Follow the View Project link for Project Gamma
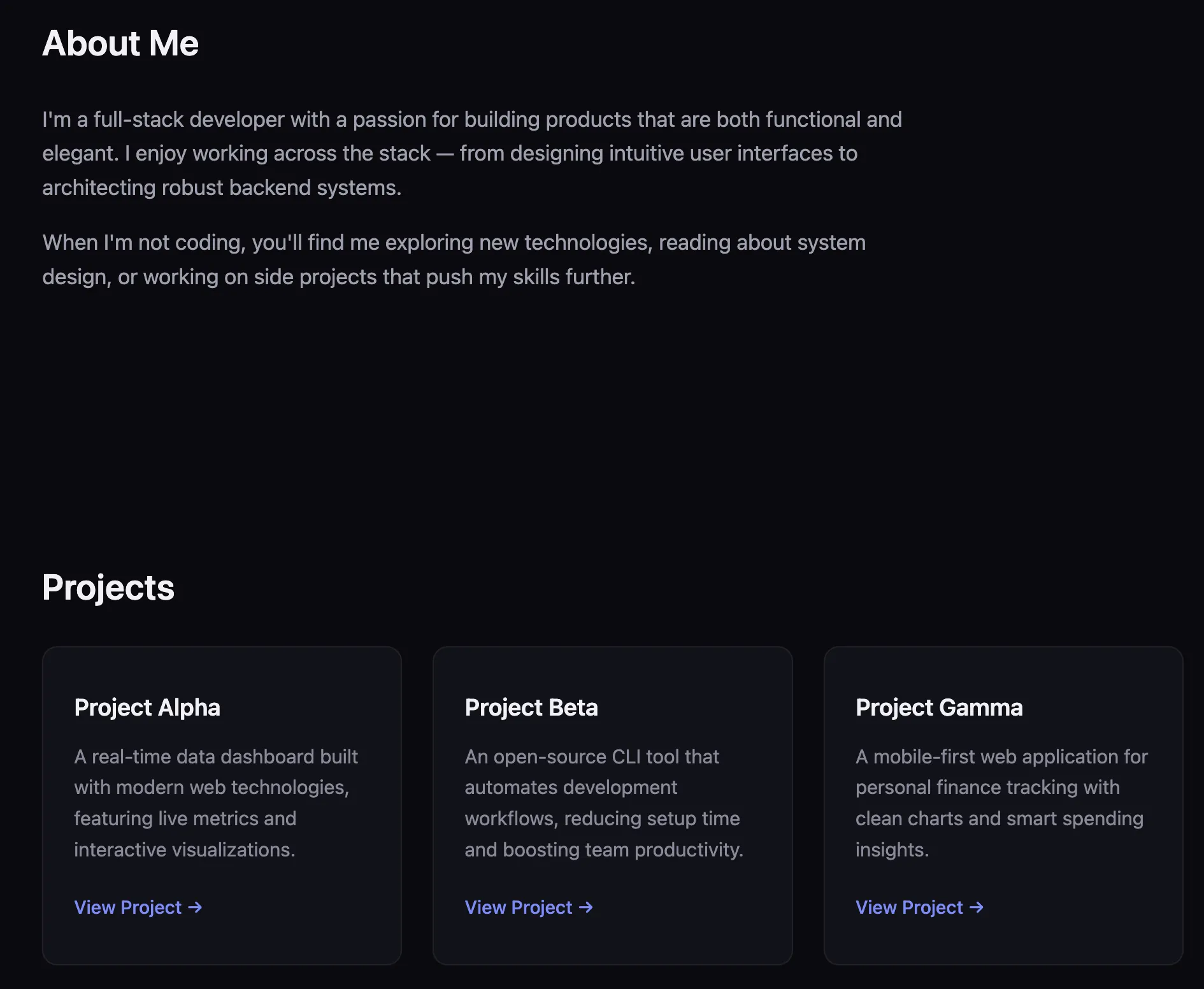This screenshot has width=1204, height=989. coord(909,907)
